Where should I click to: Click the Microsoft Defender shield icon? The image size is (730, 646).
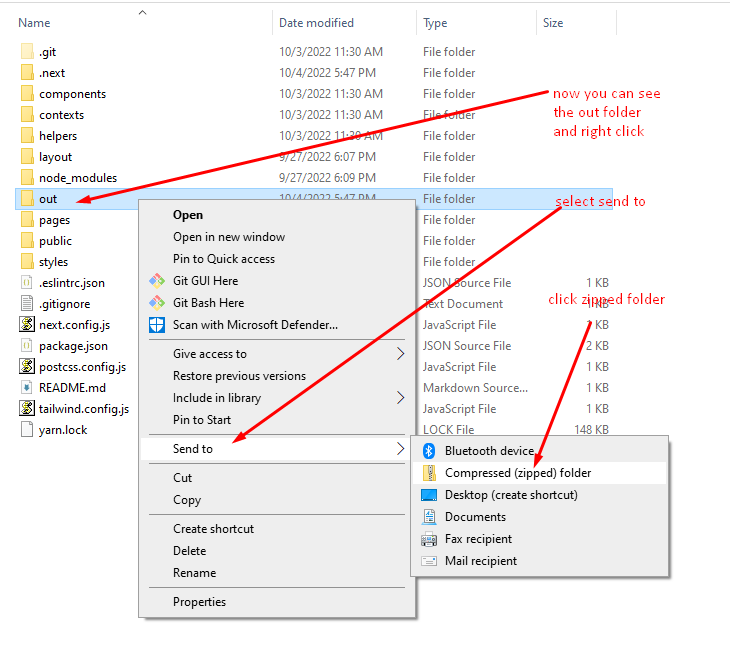(157, 325)
